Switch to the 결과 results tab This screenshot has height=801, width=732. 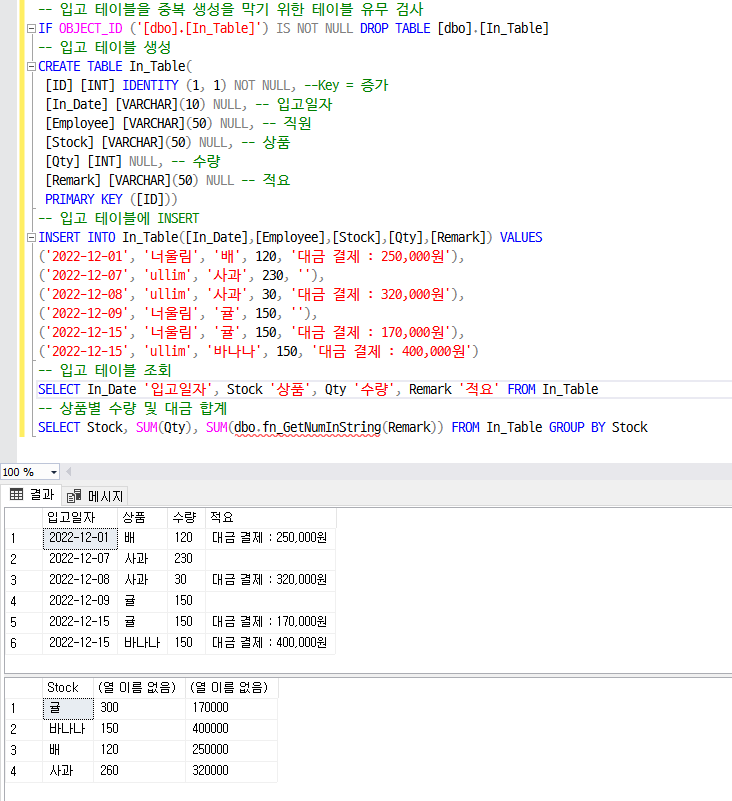click(31, 494)
